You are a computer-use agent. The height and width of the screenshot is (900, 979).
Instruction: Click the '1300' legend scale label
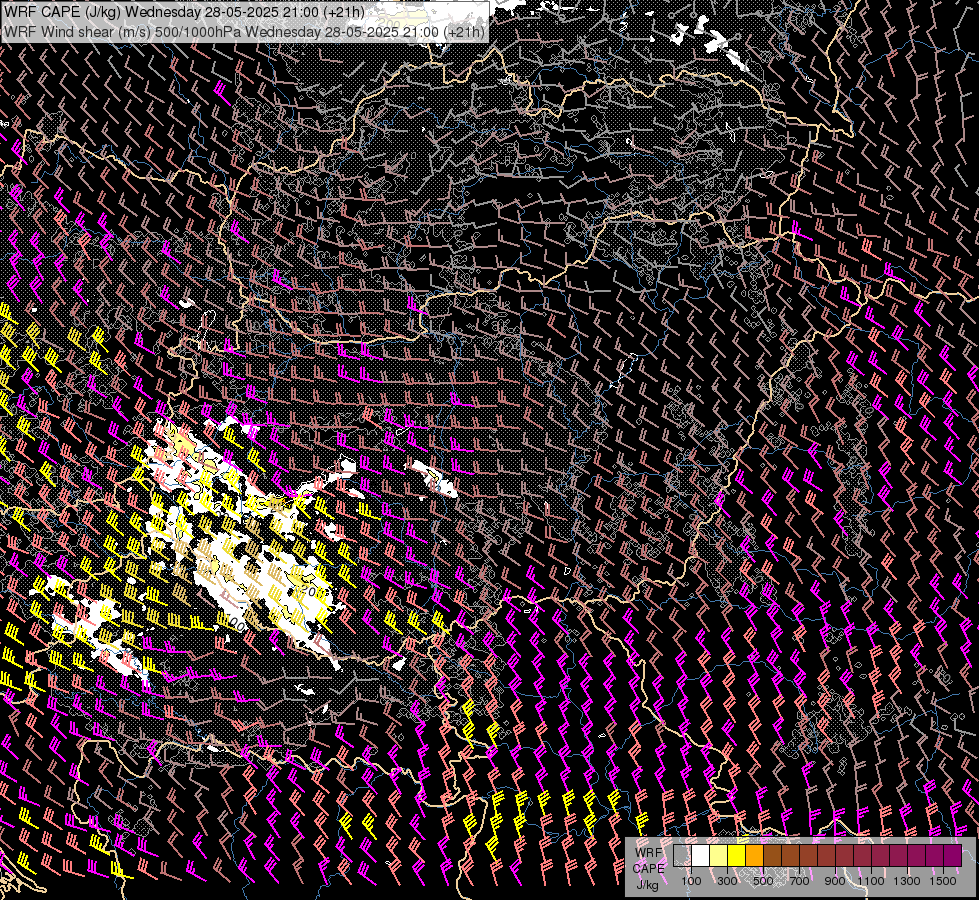[907, 881]
